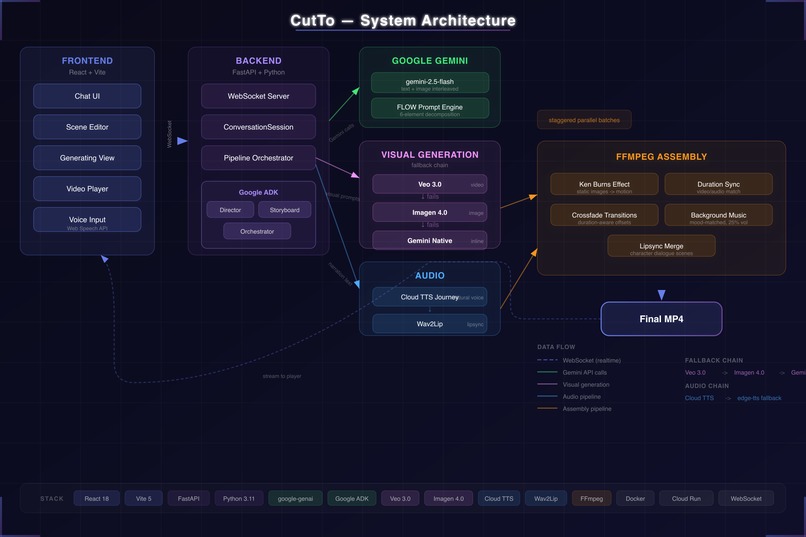Image resolution: width=806 pixels, height=537 pixels.
Task: Click the "staggered parallel batches" label
Action: point(584,120)
